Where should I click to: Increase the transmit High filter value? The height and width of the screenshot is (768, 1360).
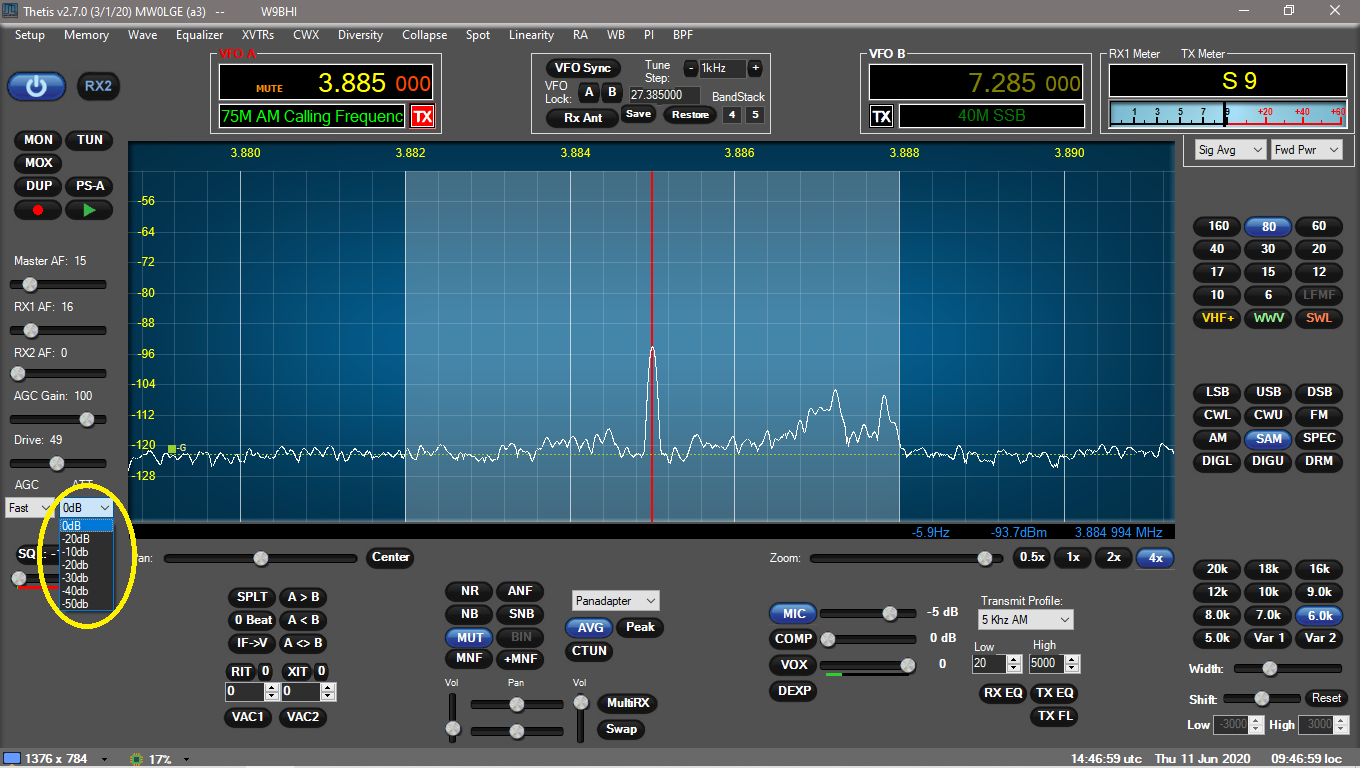tap(1073, 659)
